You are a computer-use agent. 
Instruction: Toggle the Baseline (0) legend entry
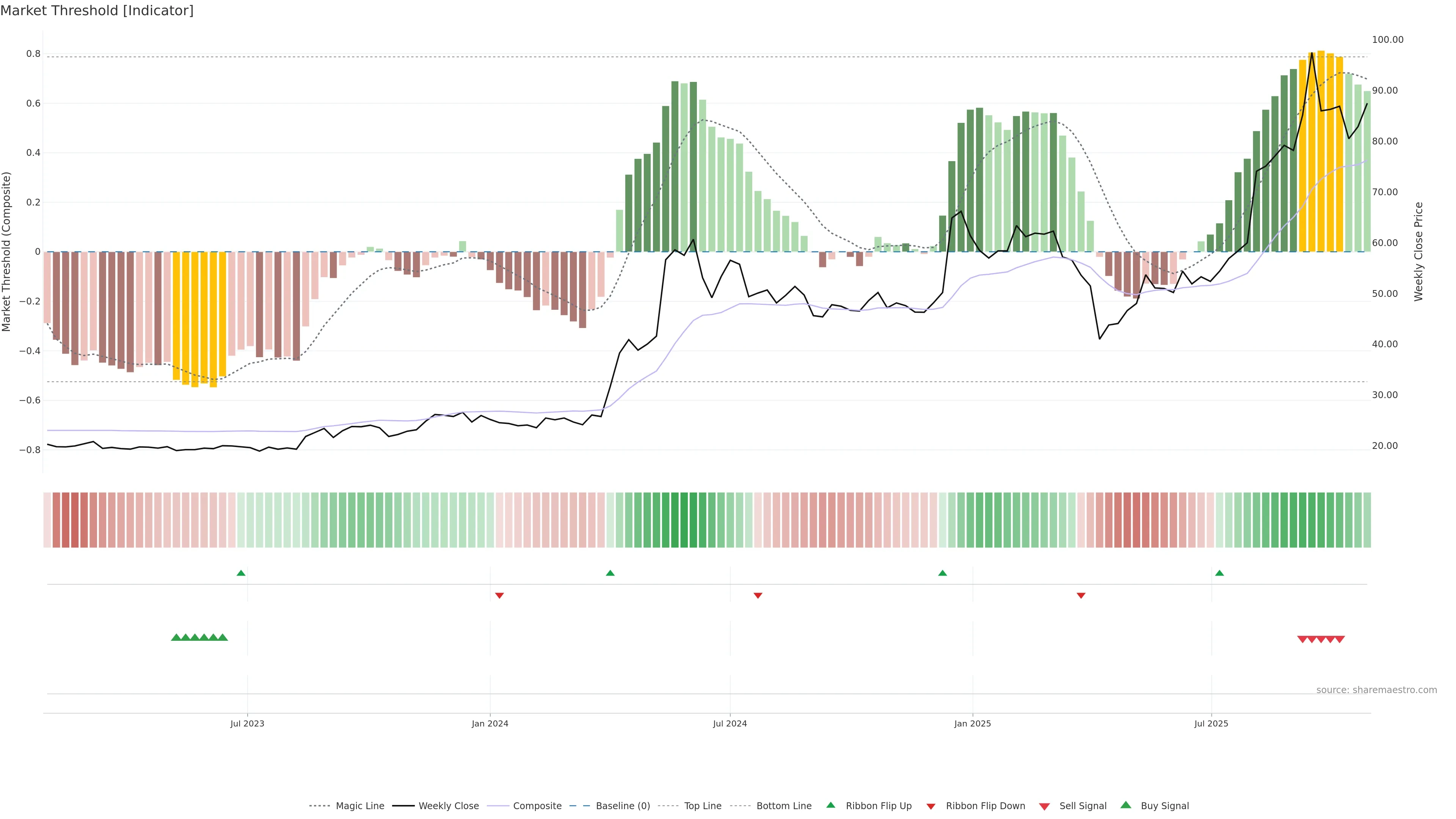[623, 806]
